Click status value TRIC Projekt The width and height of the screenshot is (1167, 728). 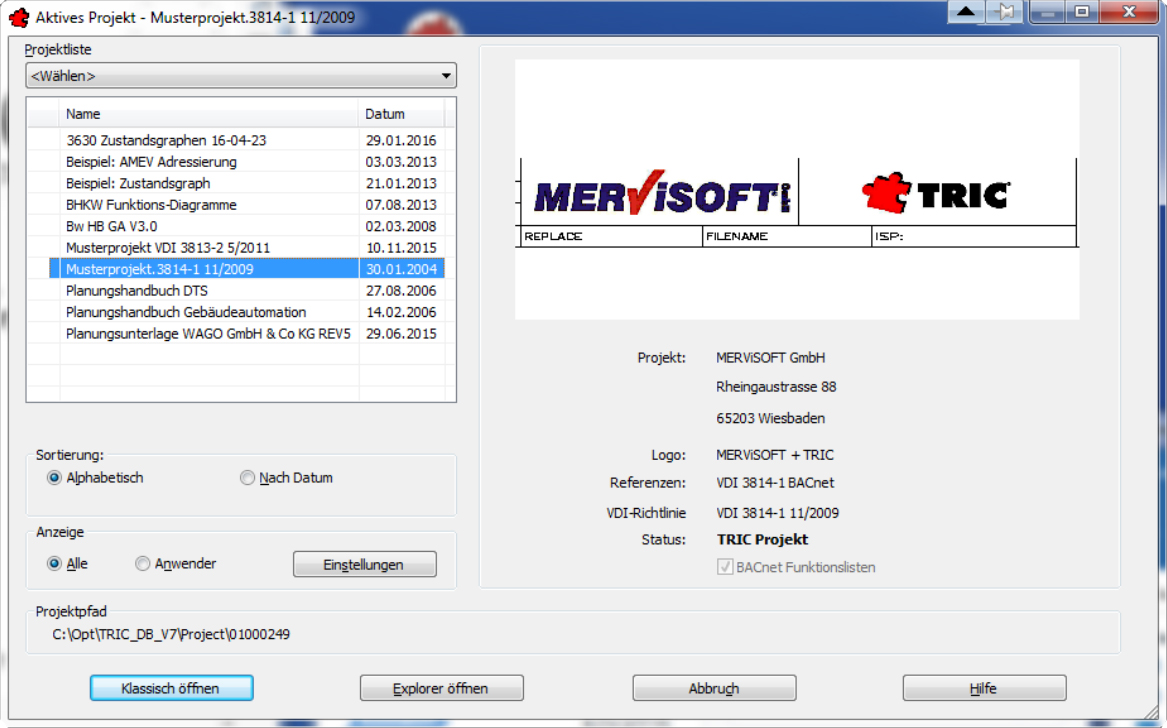pos(762,540)
